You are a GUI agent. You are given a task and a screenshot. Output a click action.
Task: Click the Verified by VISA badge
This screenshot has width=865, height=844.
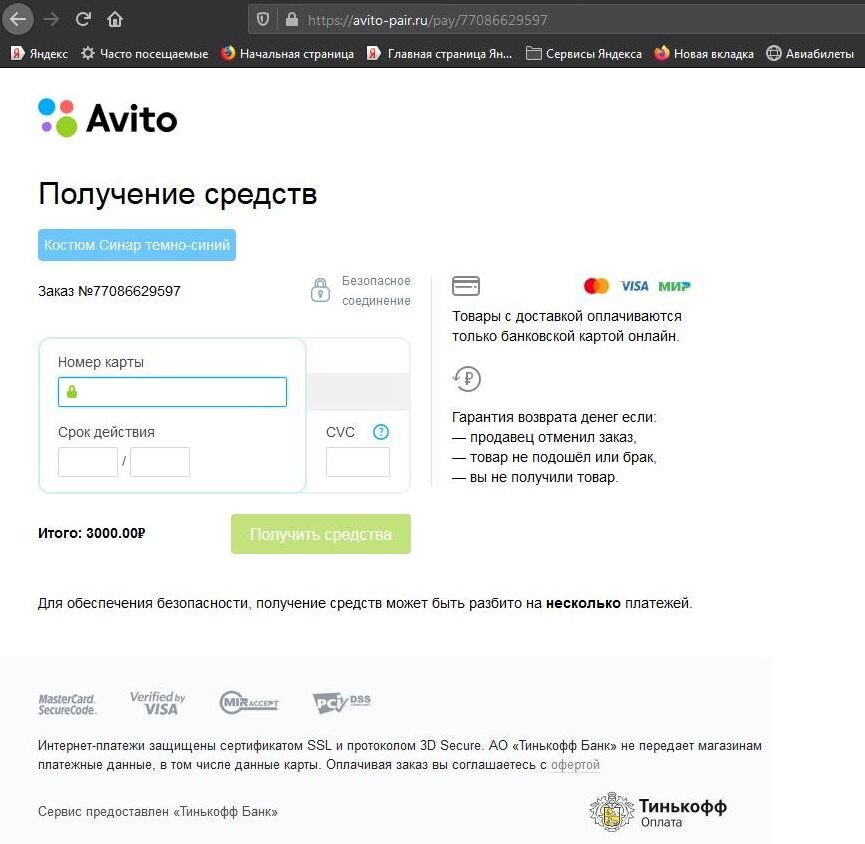click(x=158, y=703)
